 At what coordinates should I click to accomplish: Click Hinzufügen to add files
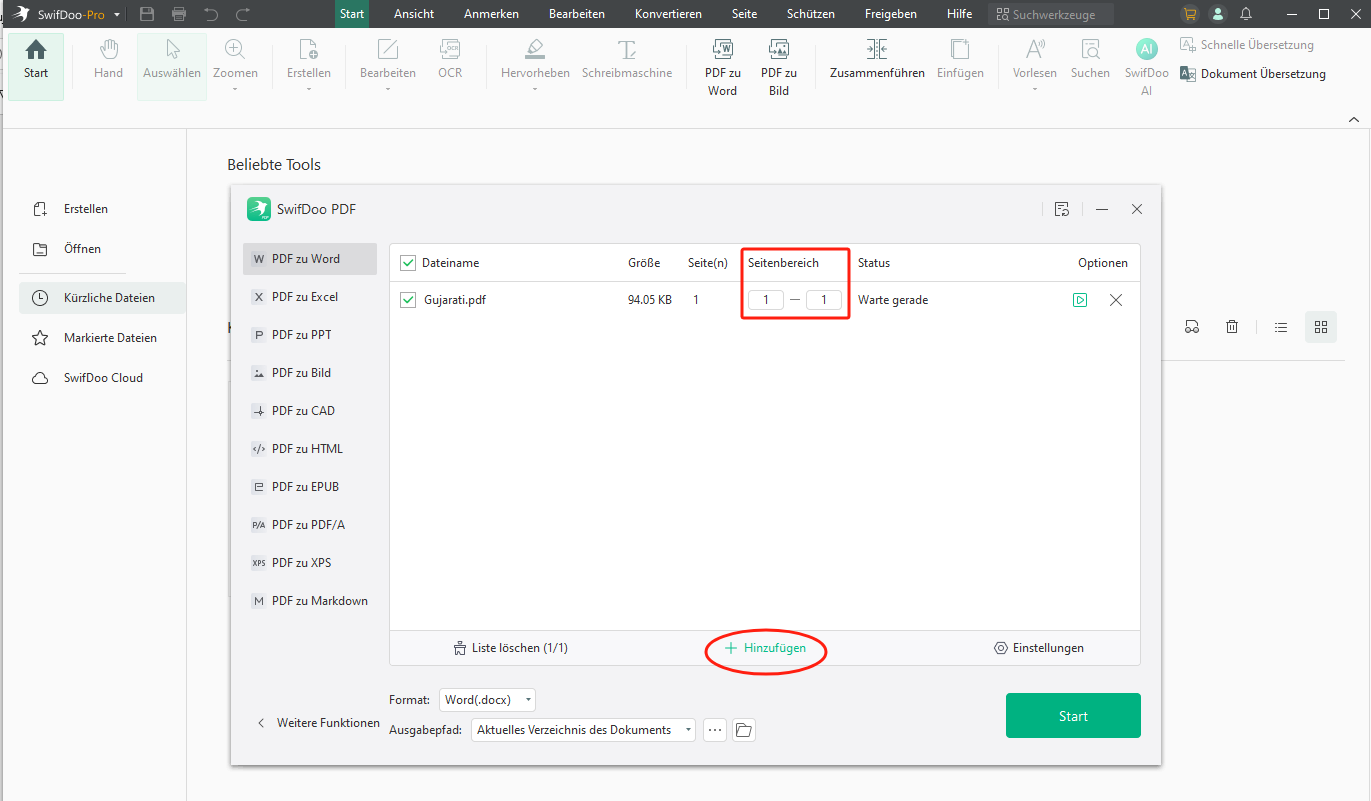[x=765, y=648]
